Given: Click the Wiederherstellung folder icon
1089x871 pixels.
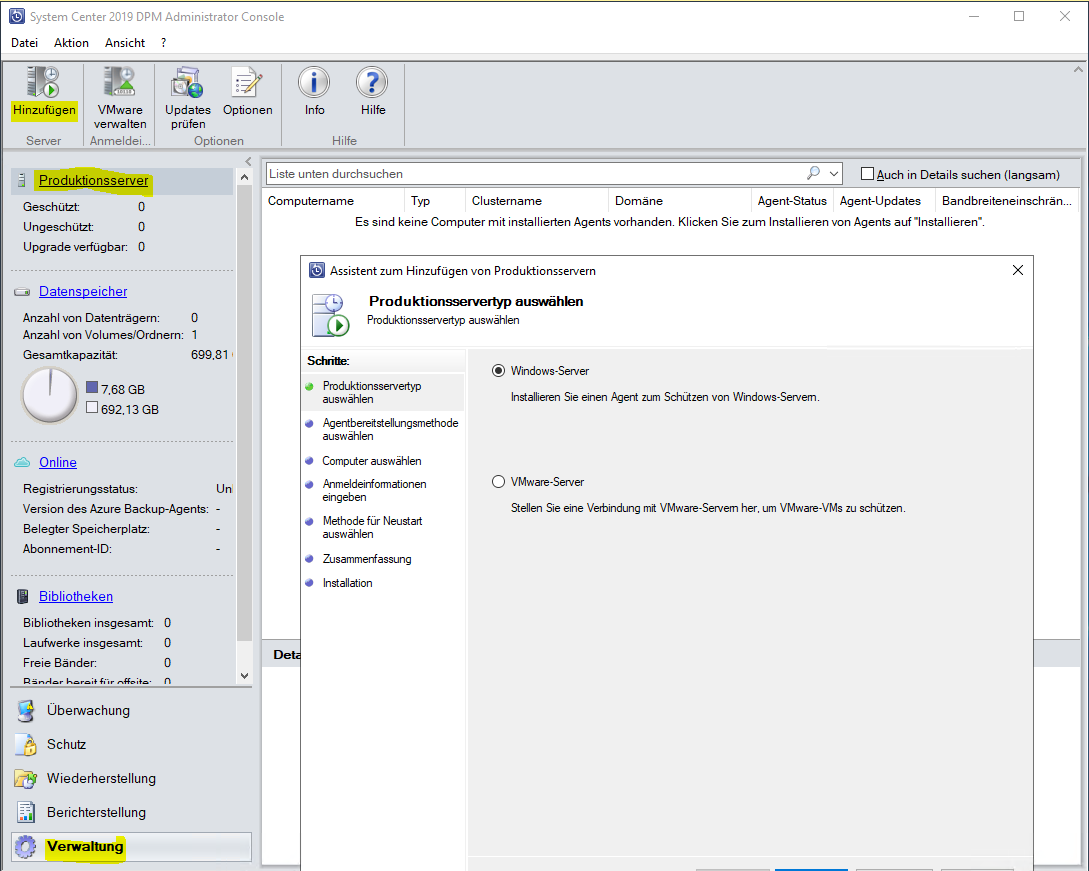Looking at the screenshot, I should (26, 779).
